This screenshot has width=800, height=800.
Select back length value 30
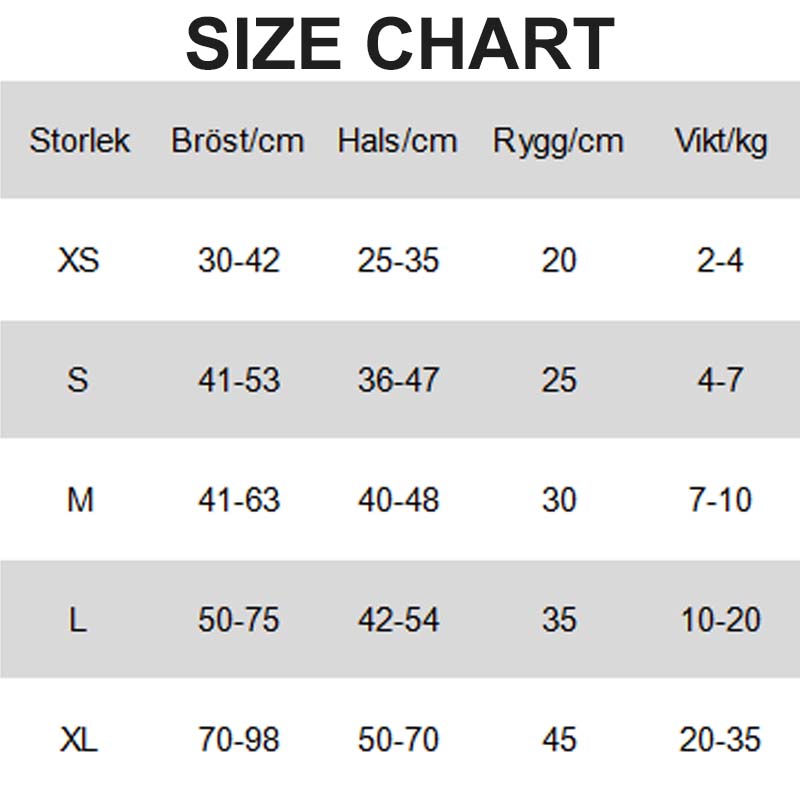[559, 500]
